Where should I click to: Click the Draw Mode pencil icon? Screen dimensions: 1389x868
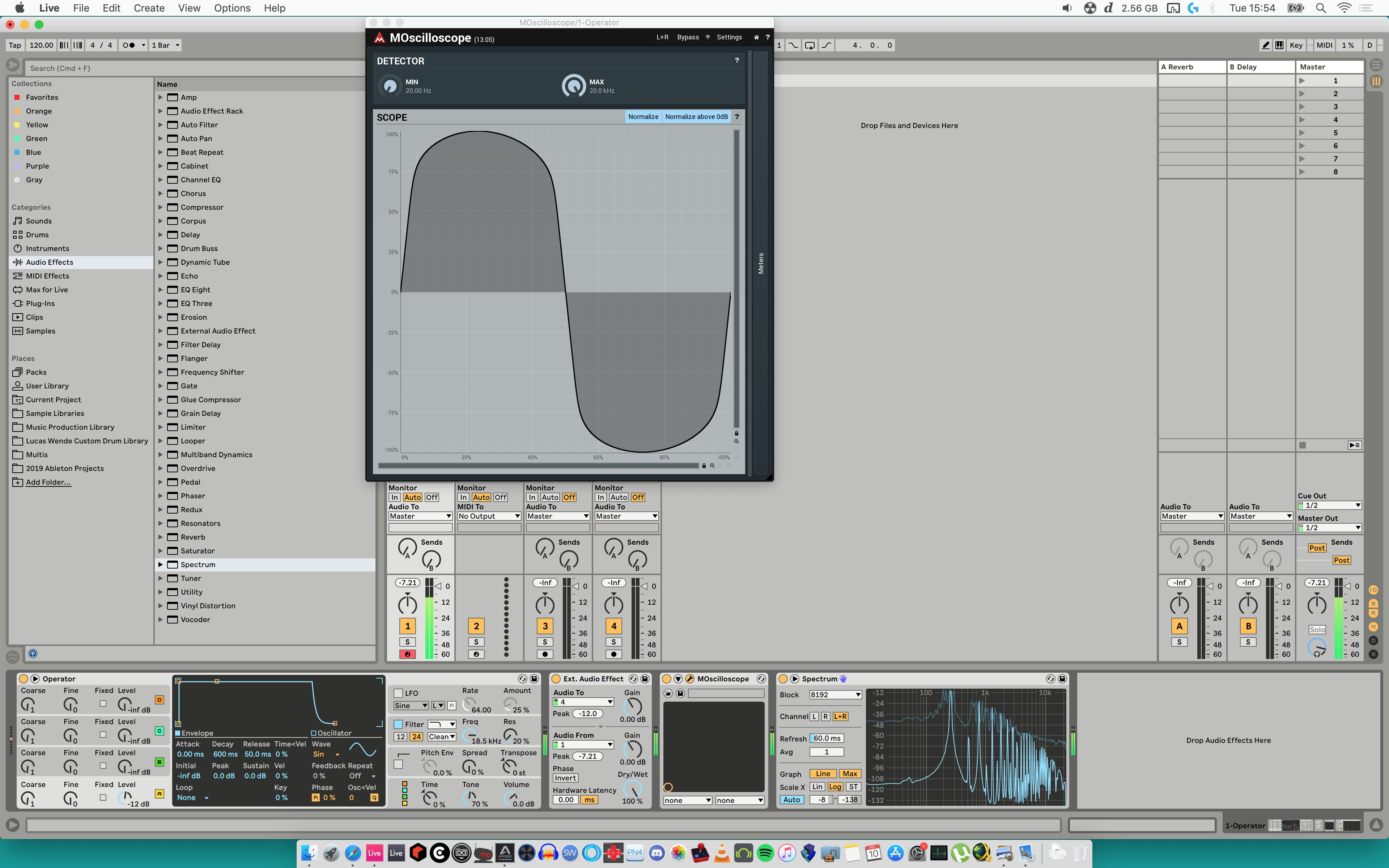point(1266,45)
